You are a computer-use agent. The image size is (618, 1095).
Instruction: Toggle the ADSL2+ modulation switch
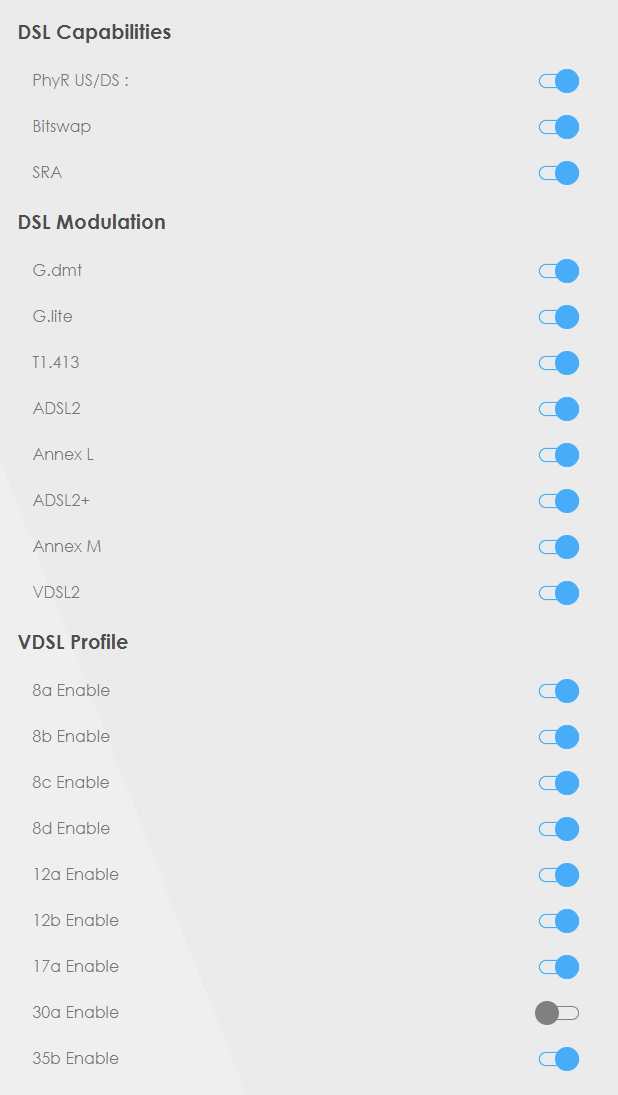coord(559,501)
